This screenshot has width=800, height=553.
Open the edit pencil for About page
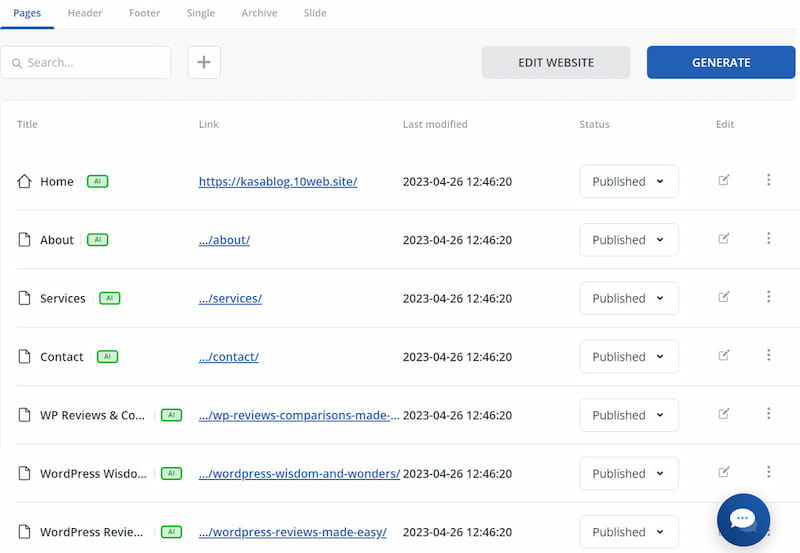point(723,238)
